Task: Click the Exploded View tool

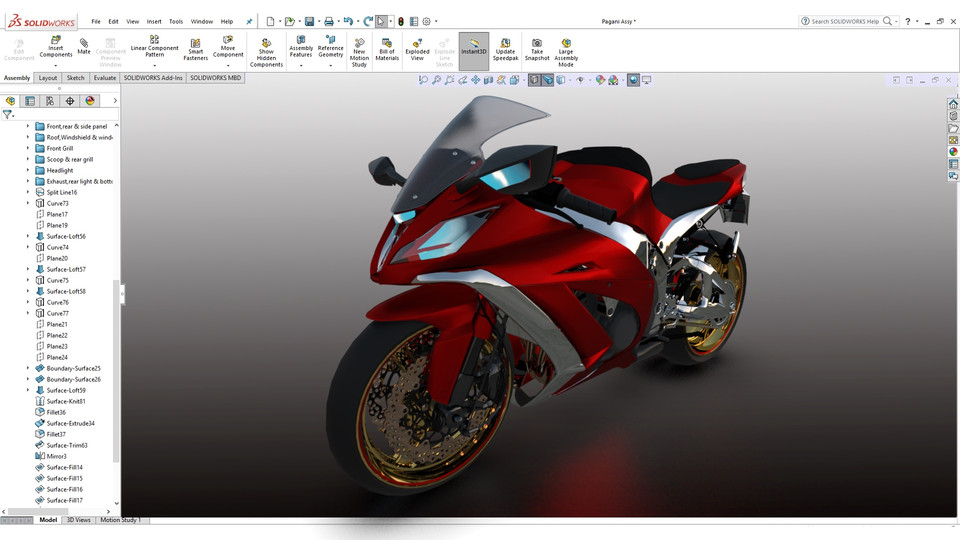Action: (417, 50)
